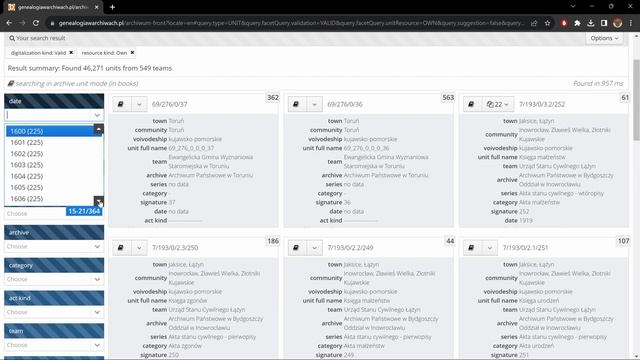The height and width of the screenshot is (360, 640).
Task: Click the team filter header
Action: pos(54,331)
